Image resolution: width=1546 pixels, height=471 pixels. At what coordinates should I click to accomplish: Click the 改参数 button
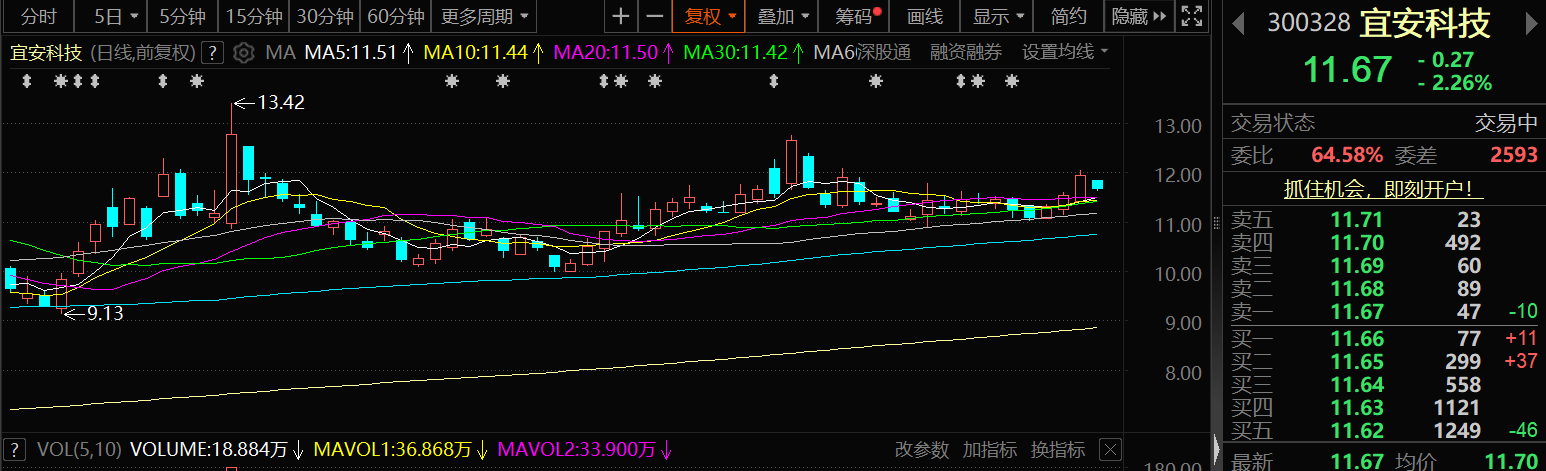921,449
